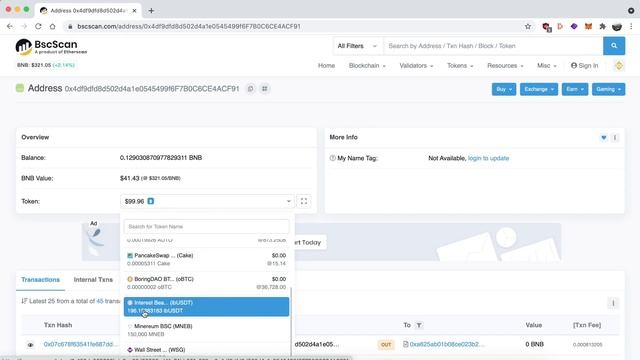Click the Search for Token Name field

(x=206, y=227)
